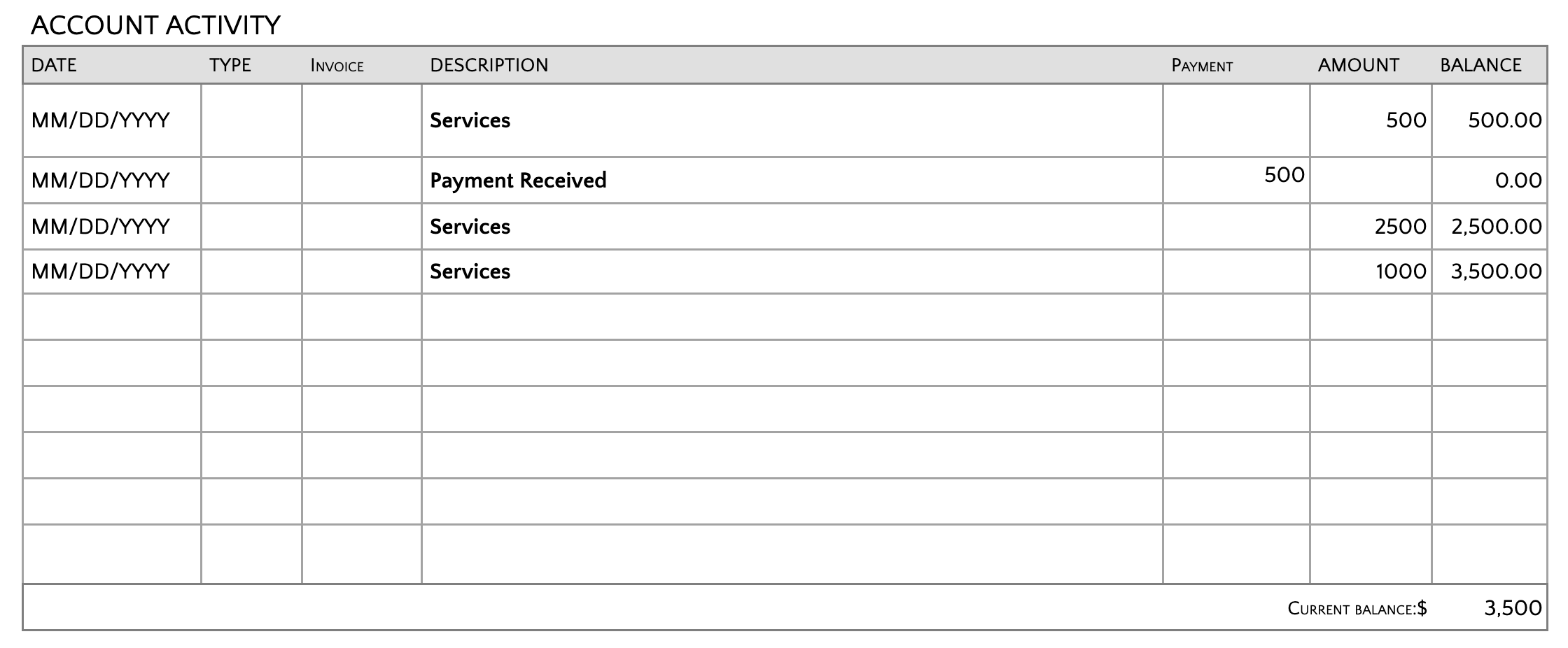Image resolution: width=1568 pixels, height=648 pixels.
Task: Click the BALANCE column header
Action: pyautogui.click(x=1480, y=65)
